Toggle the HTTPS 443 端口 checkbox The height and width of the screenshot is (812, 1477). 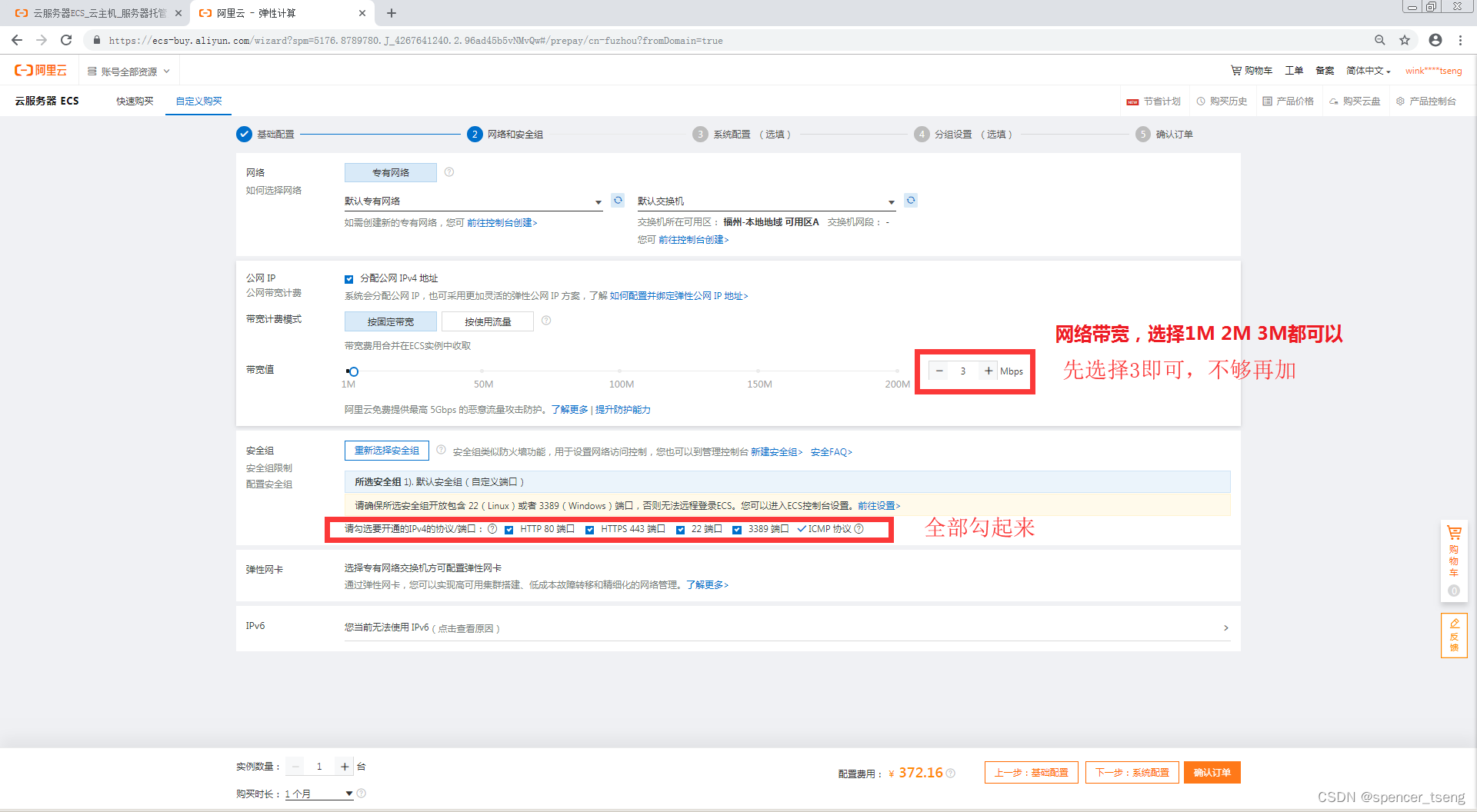tap(589, 529)
